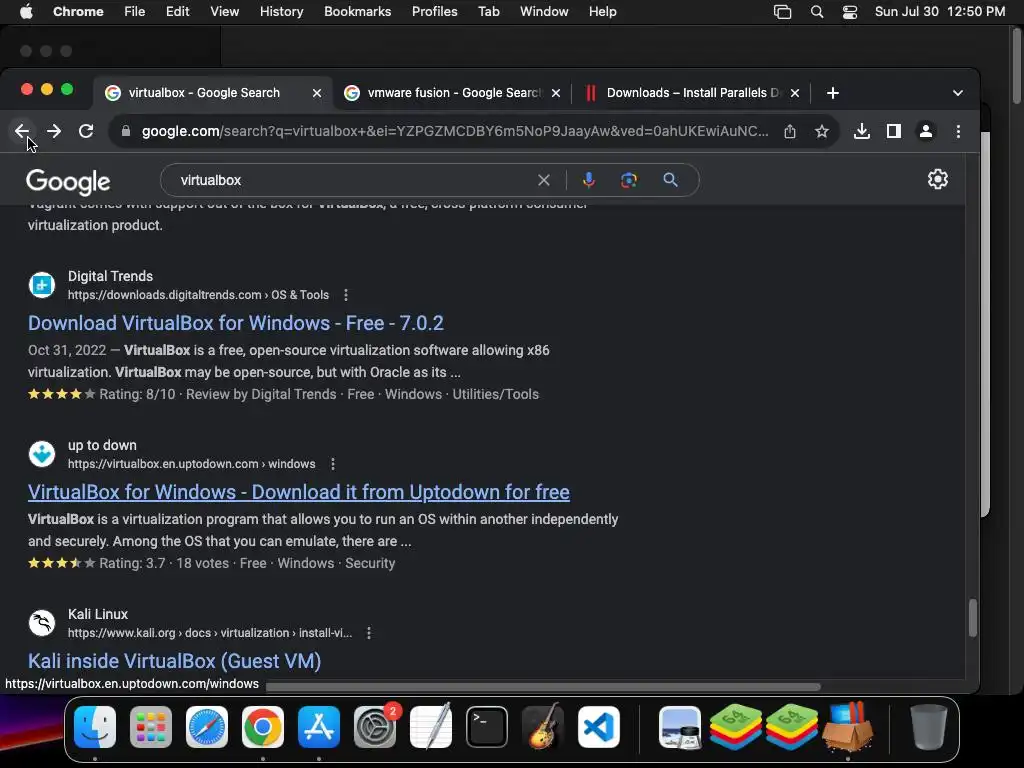
Task: Click the share page icon in address bar
Action: coord(790,131)
